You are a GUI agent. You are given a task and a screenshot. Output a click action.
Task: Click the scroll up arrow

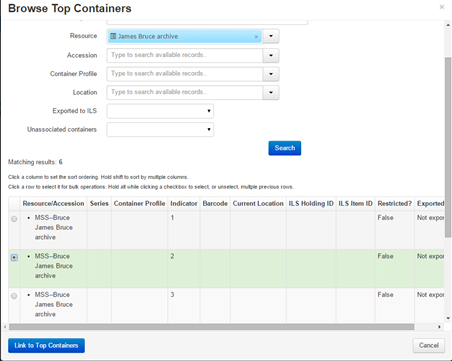[448, 25]
